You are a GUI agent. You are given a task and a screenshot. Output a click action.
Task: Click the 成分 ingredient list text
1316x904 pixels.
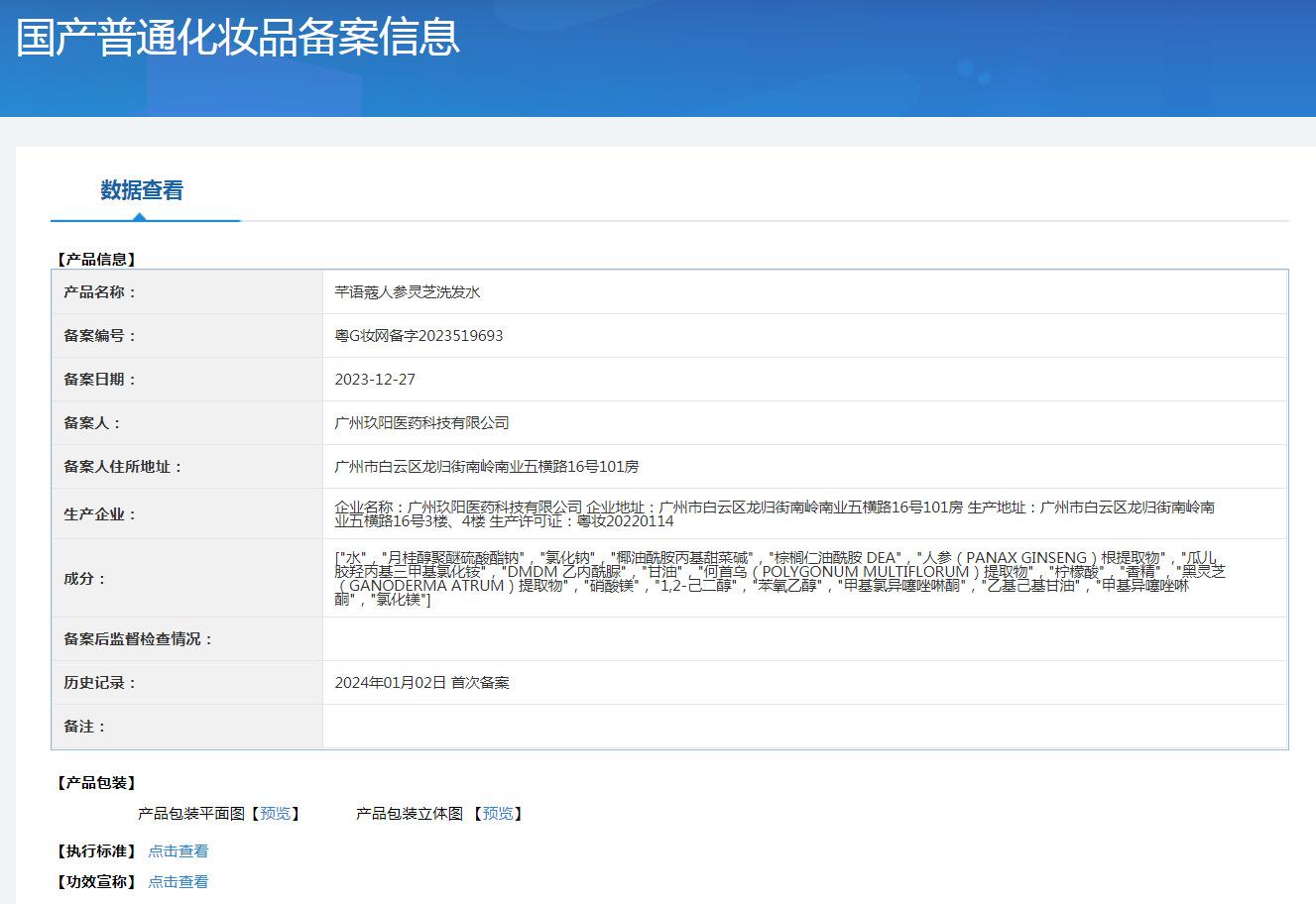click(x=779, y=579)
